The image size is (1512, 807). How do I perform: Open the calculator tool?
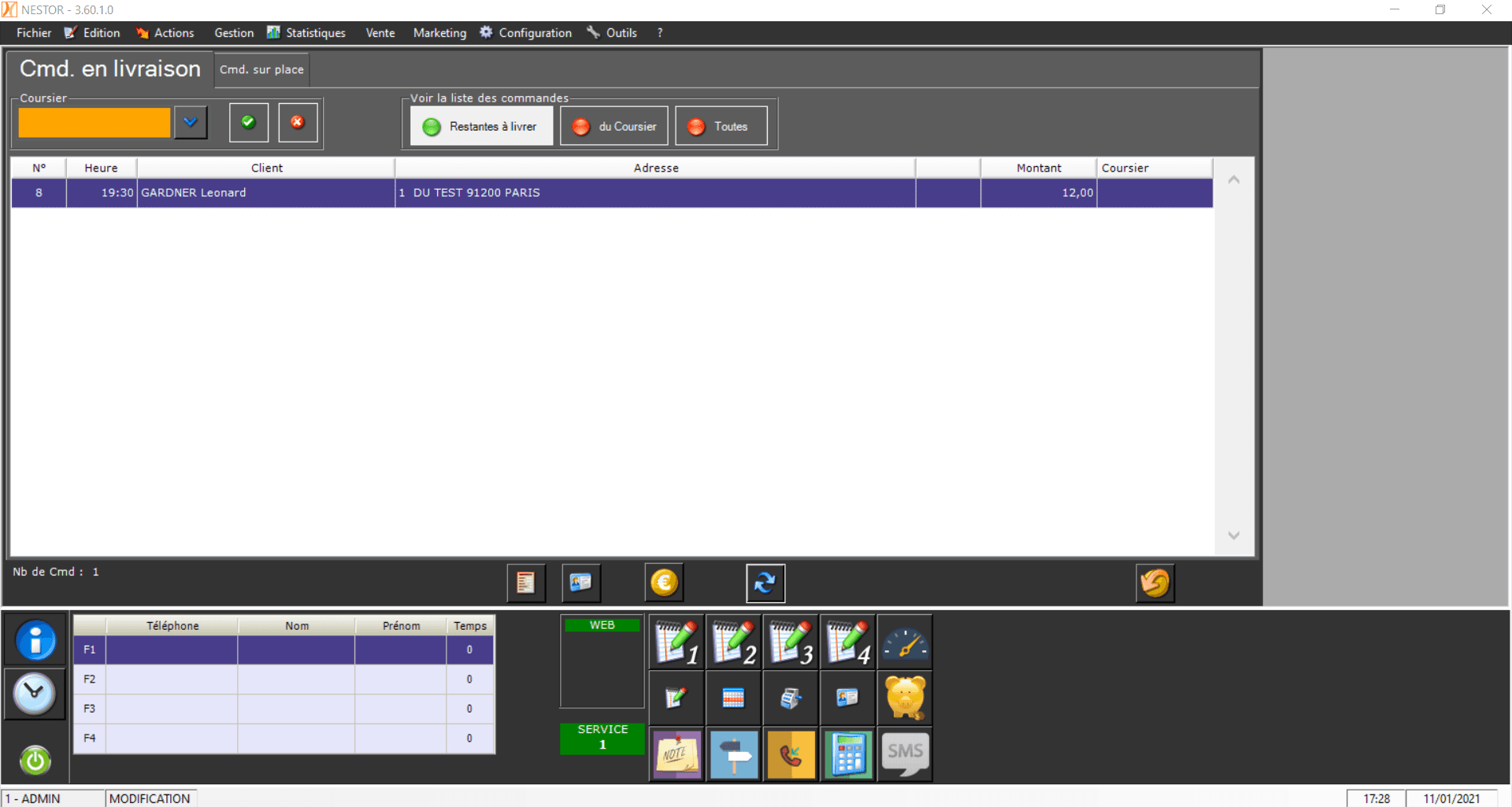[x=848, y=753]
